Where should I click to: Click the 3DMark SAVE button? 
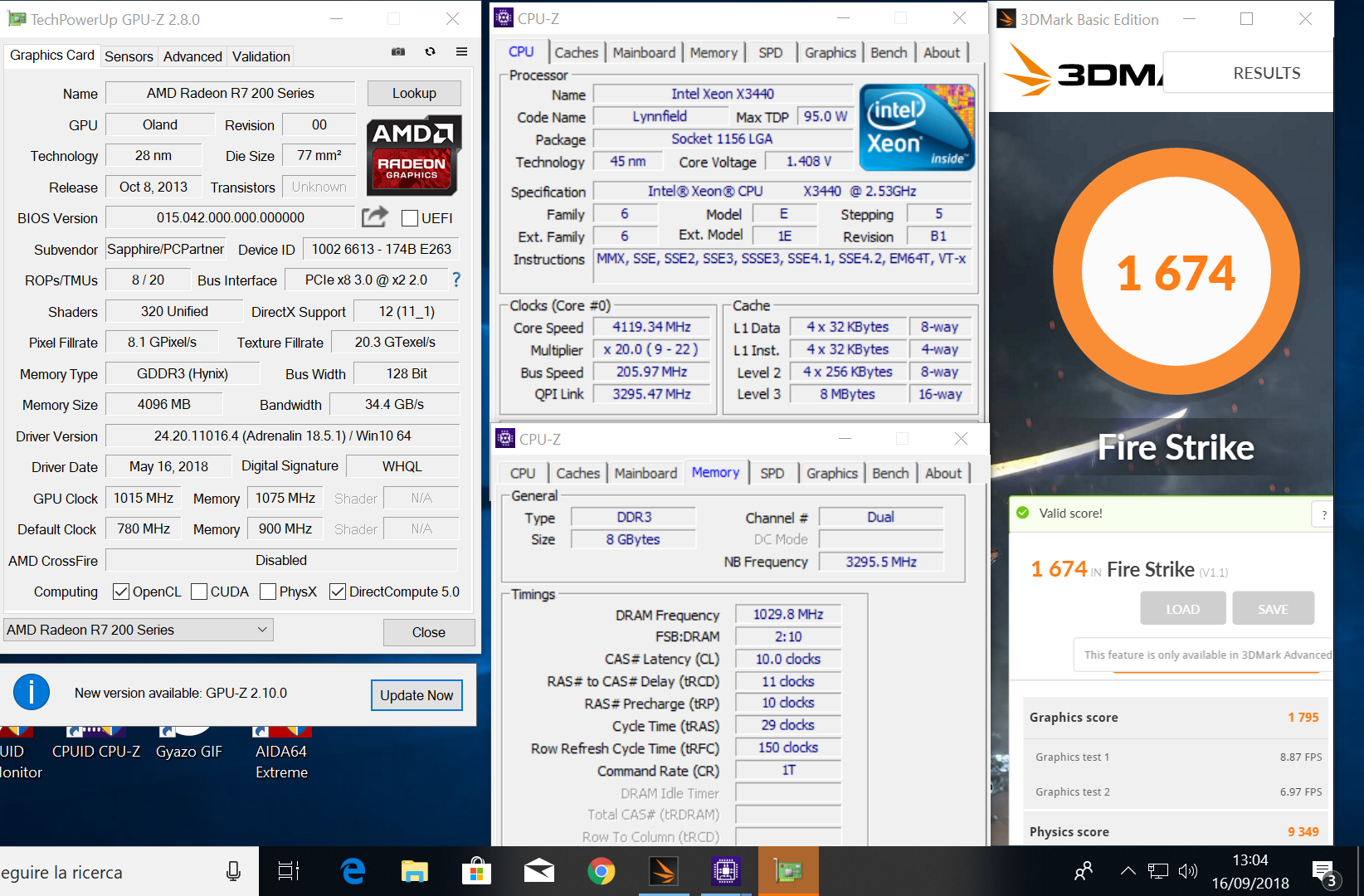1274,609
